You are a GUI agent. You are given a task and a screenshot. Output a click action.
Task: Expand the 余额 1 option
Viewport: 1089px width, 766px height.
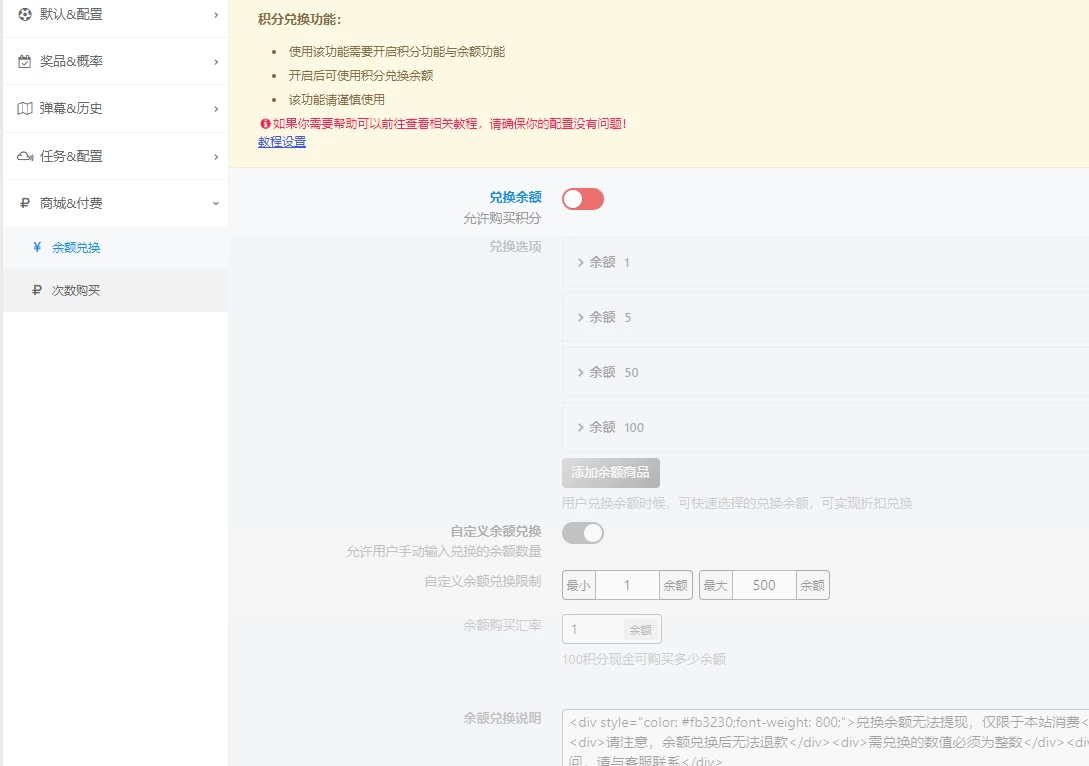click(x=608, y=262)
